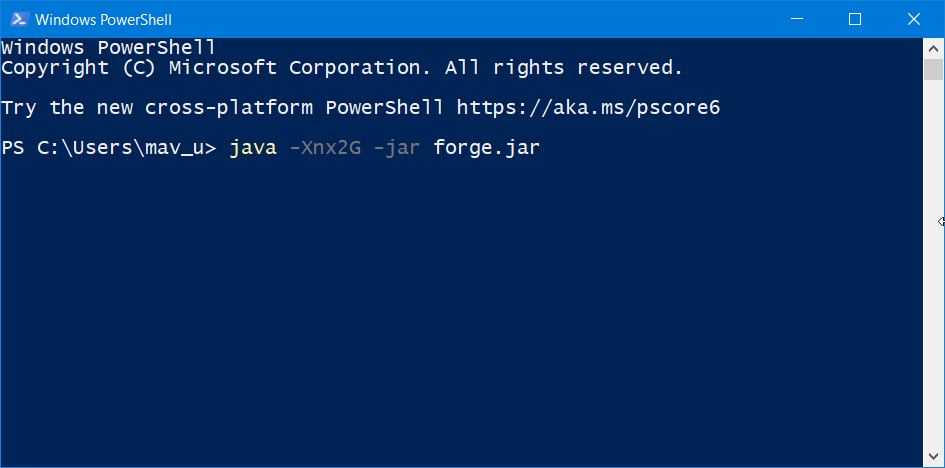This screenshot has width=945, height=468.
Task: Click the PowerShell icon in title bar
Action: pos(19,19)
